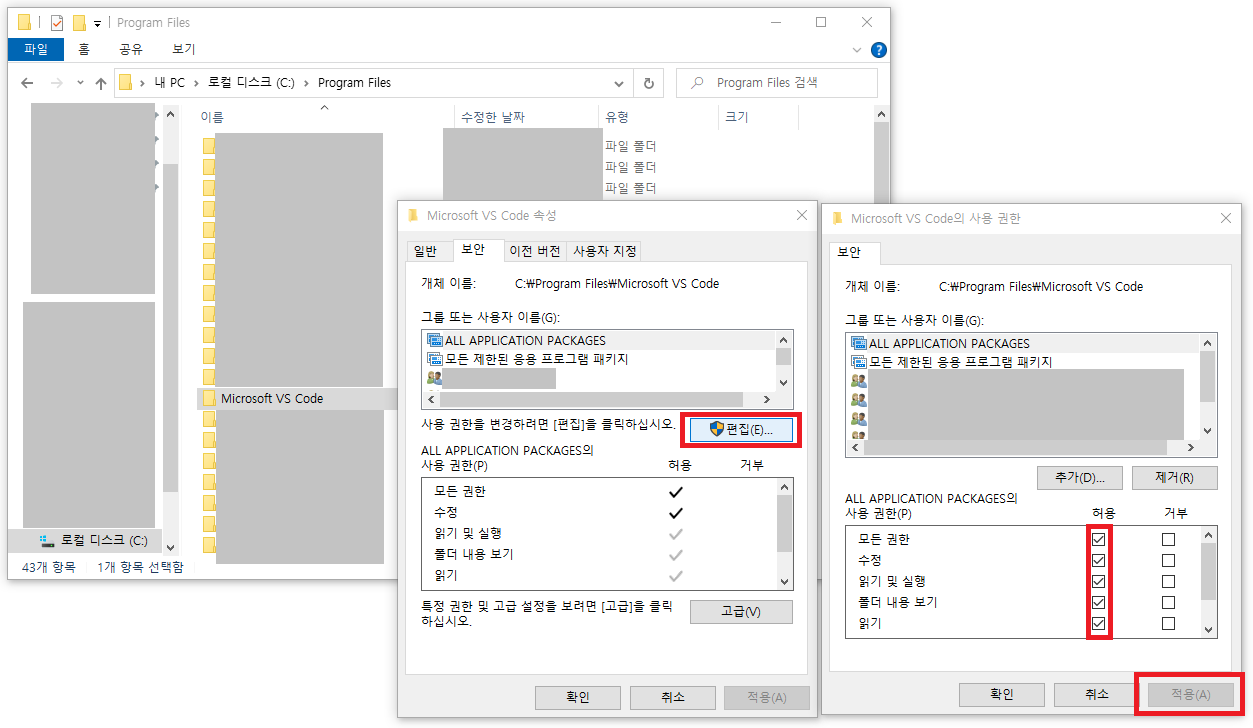Click the folder icon at address bar start
The width and height of the screenshot is (1253, 728).
(x=126, y=83)
